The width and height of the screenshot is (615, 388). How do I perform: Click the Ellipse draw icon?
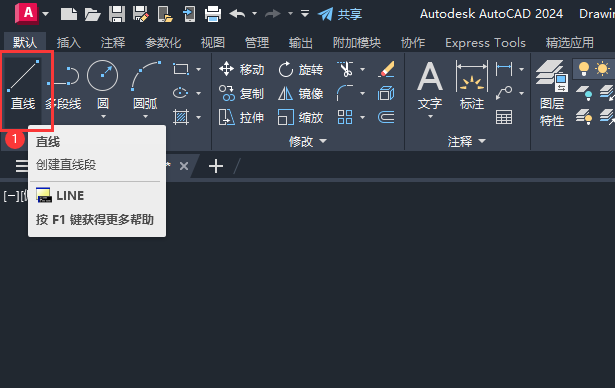point(181,93)
